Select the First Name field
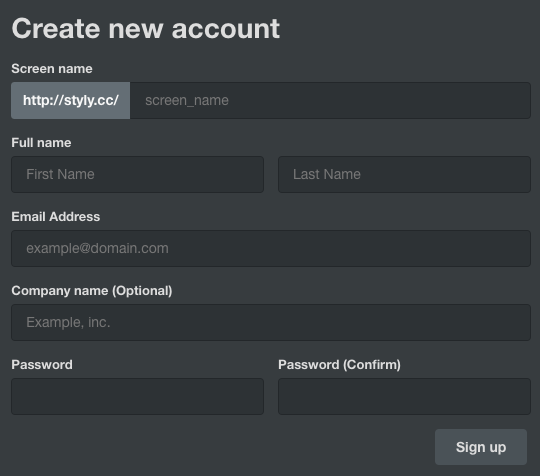The width and height of the screenshot is (540, 476). click(137, 174)
